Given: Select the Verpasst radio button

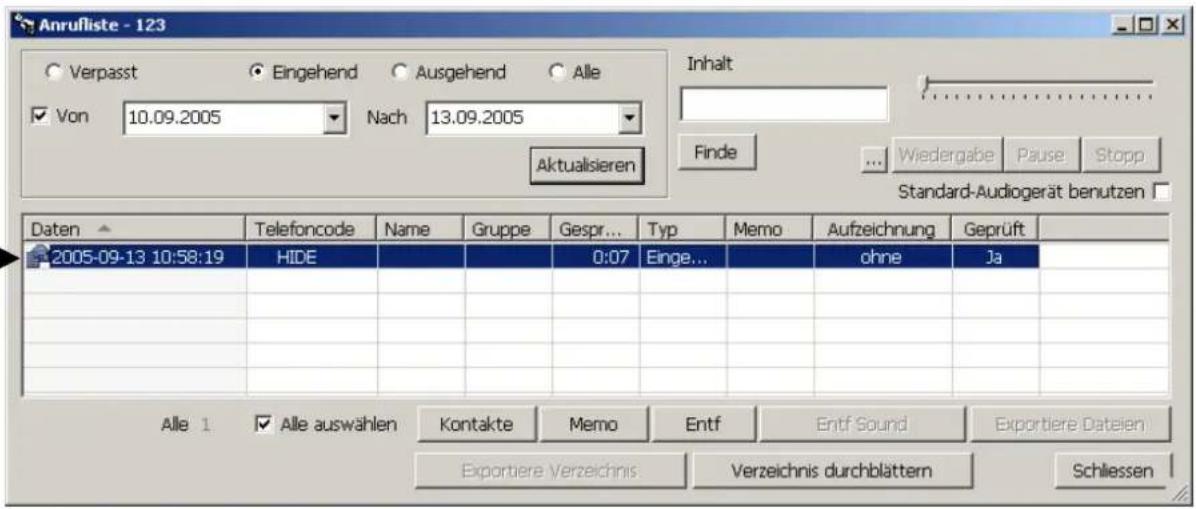Looking at the screenshot, I should [53, 73].
